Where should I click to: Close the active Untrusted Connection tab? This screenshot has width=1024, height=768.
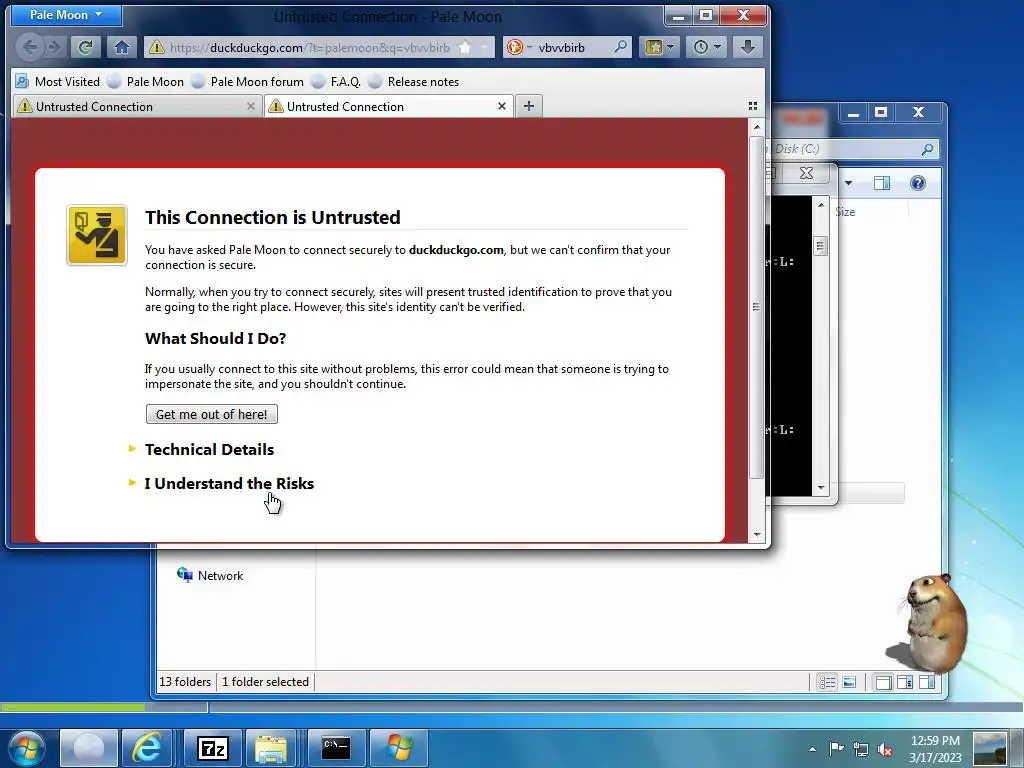coord(502,106)
